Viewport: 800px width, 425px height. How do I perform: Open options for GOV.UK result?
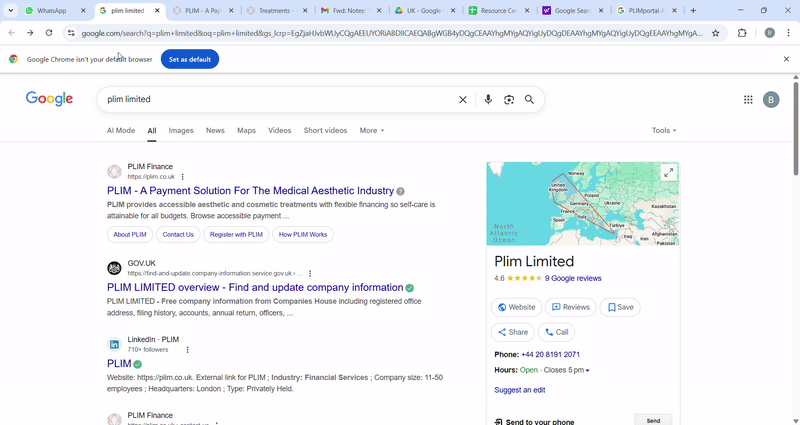tap(310, 273)
